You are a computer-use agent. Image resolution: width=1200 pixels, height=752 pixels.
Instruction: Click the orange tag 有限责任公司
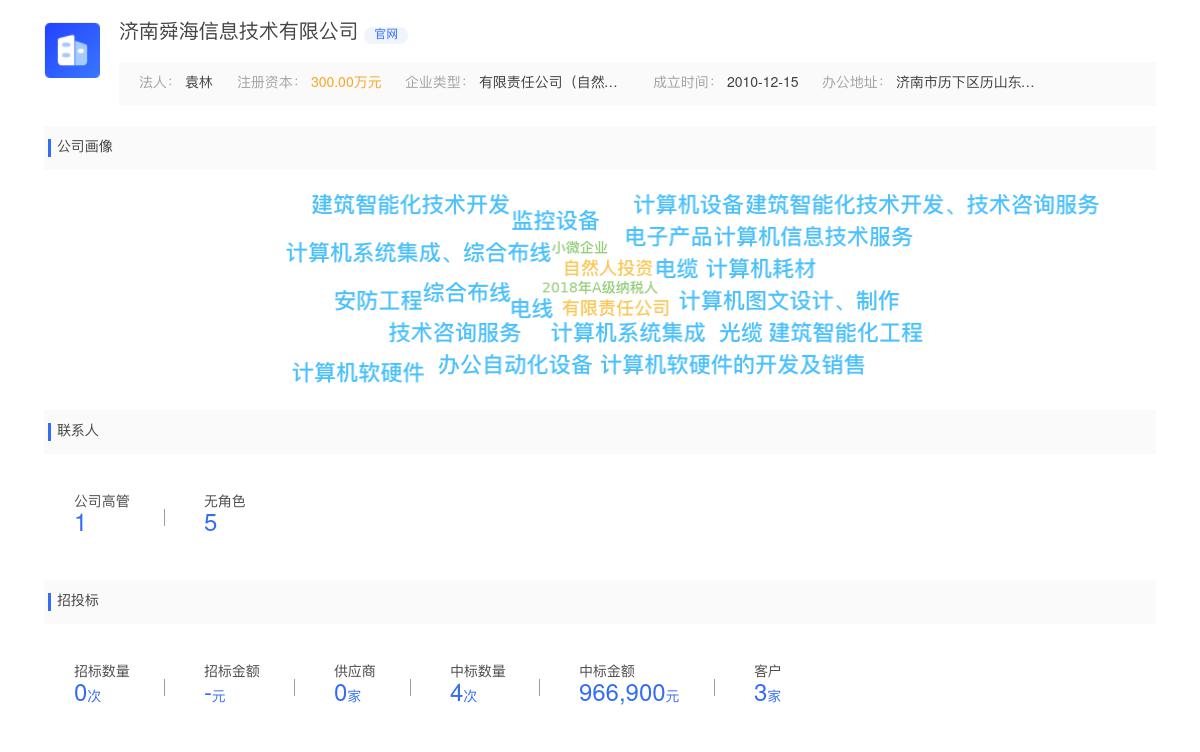616,308
